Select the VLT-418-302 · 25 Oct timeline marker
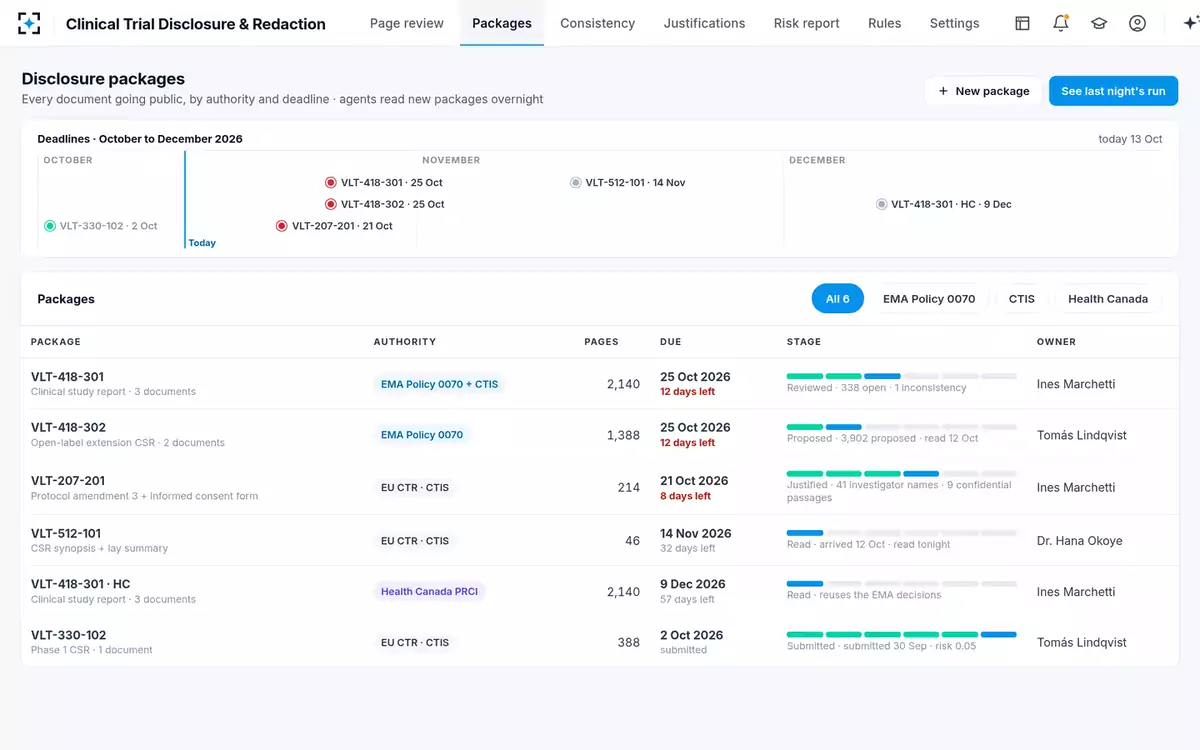 tap(385, 204)
